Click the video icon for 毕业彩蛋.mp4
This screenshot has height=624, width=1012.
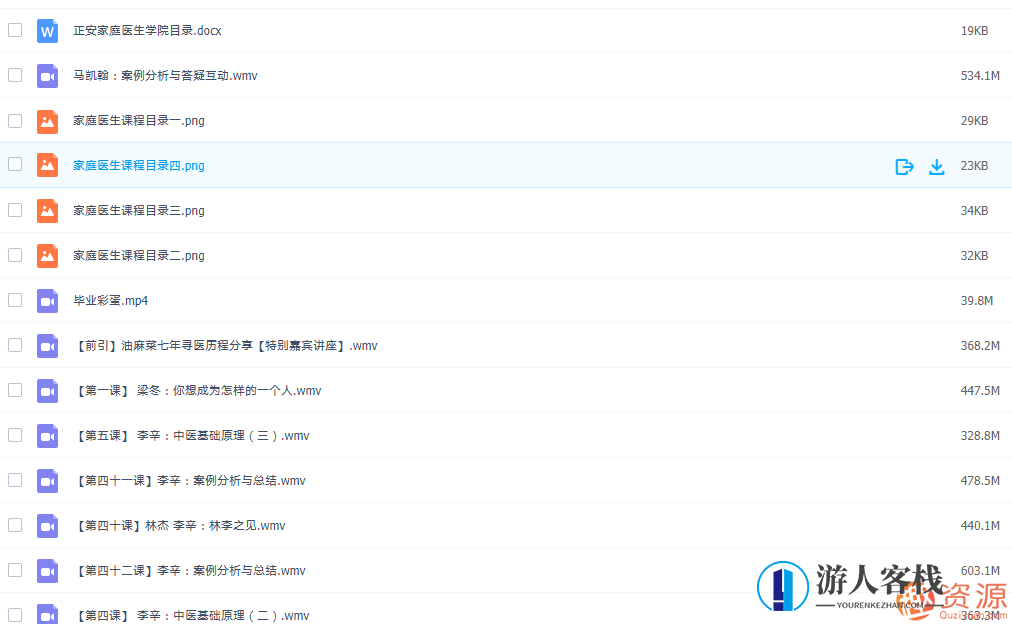pyautogui.click(x=47, y=300)
